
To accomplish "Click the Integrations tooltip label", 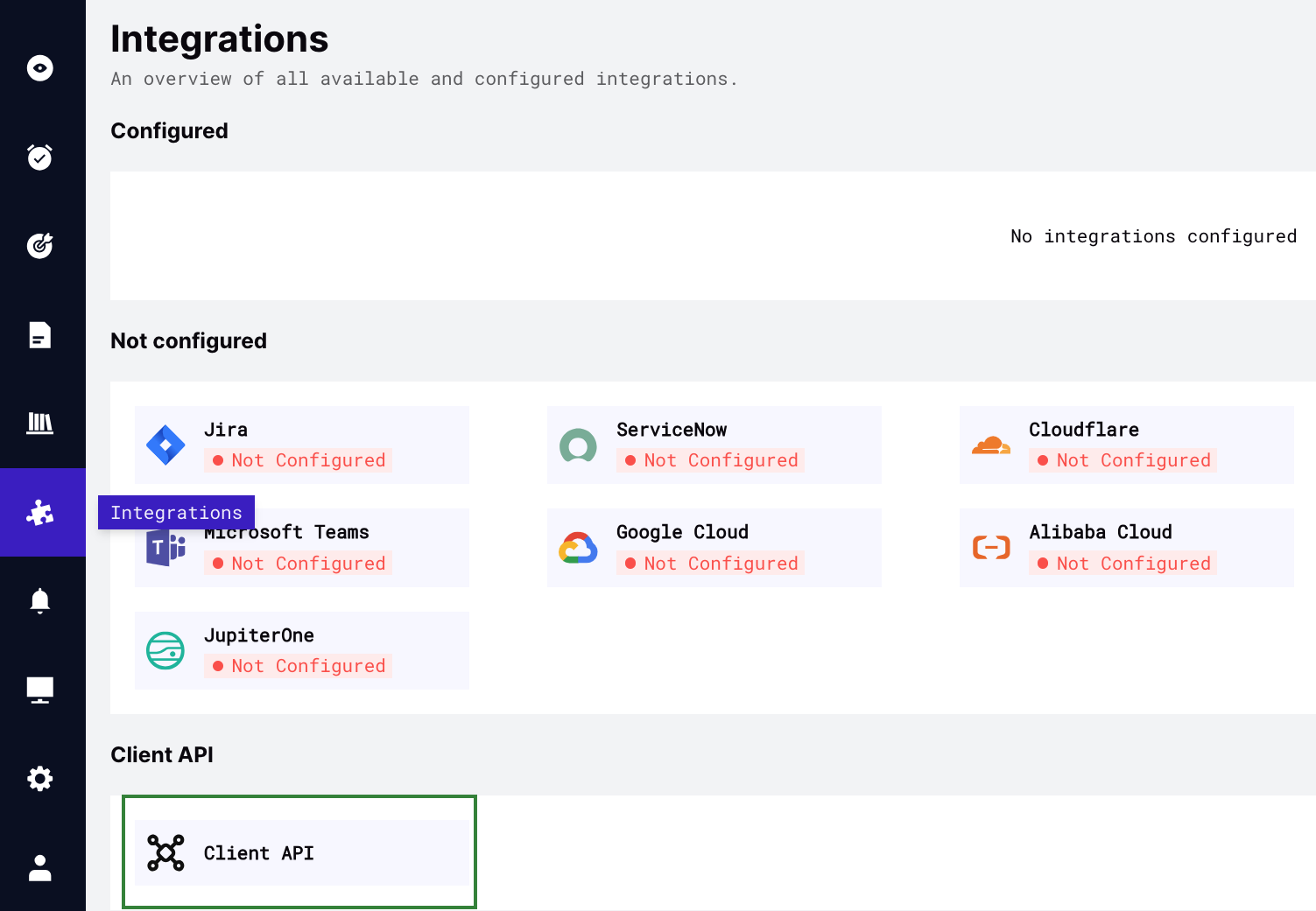I will (176, 513).
